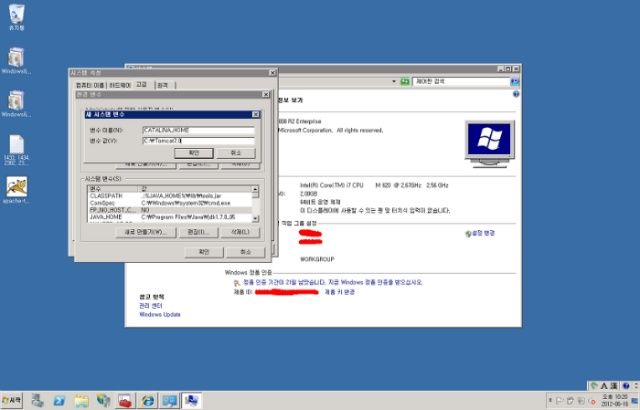Select the apache-tomcat desktop icon
This screenshot has height=410, width=640.
pyautogui.click(x=16, y=190)
